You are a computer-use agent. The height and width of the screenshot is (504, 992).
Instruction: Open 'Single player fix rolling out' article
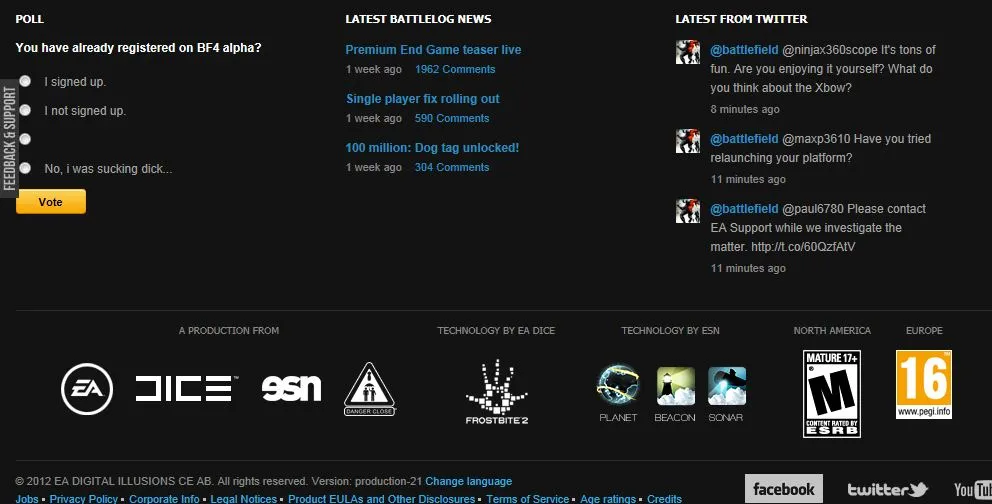pyautogui.click(x=423, y=99)
